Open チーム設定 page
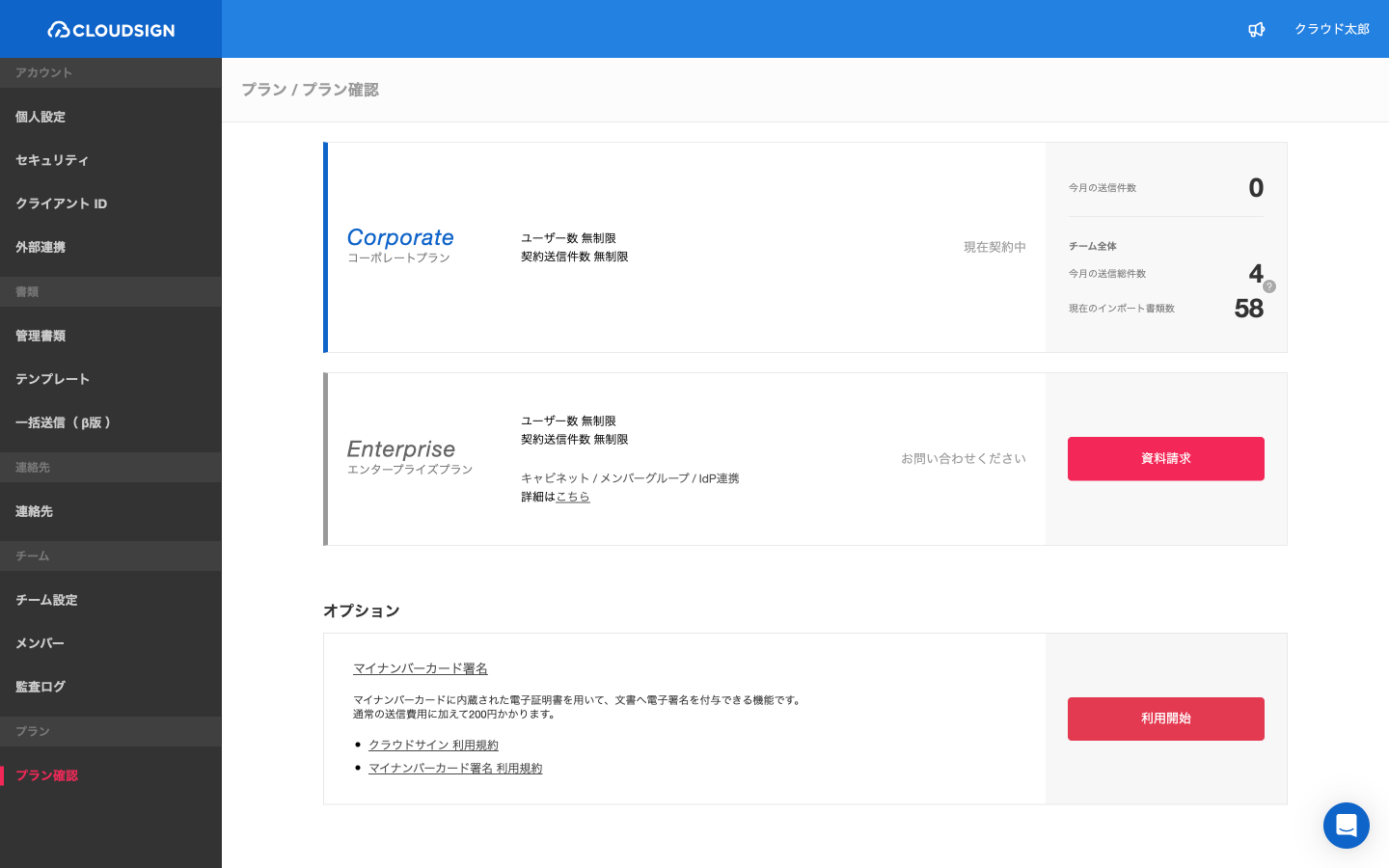1389x868 pixels. [x=111, y=600]
